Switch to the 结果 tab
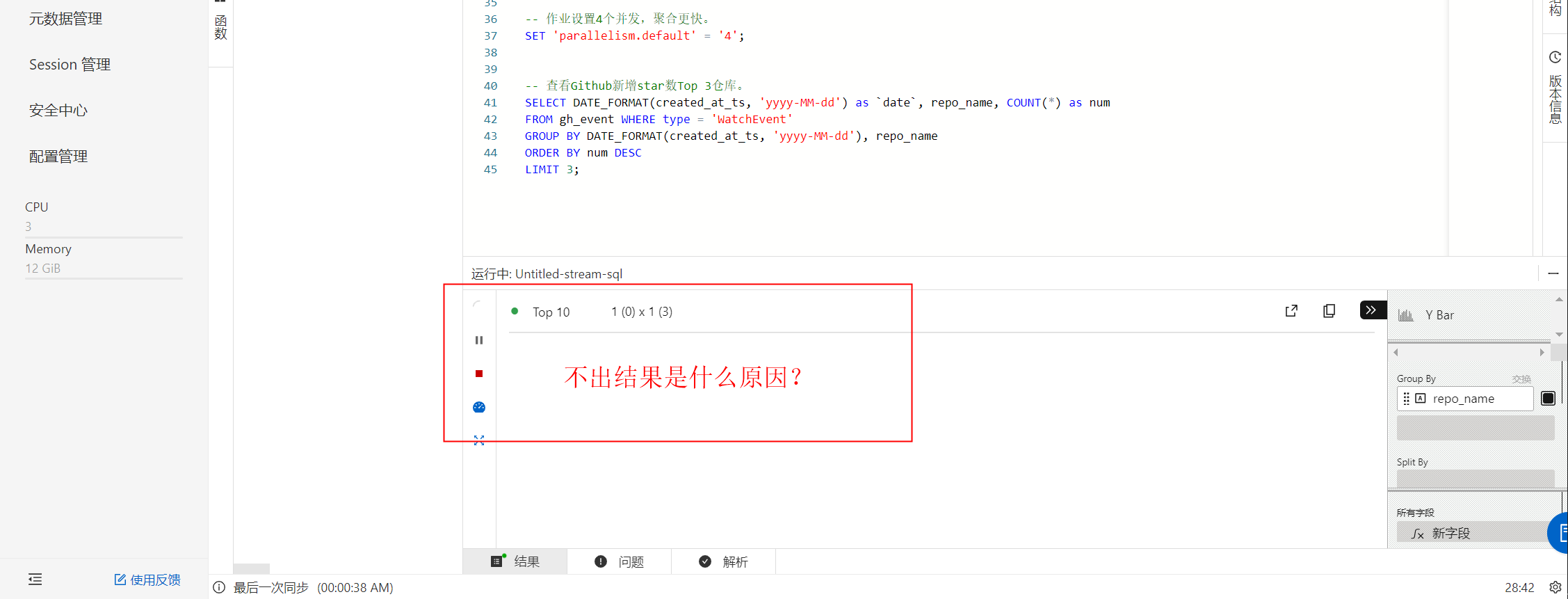The width and height of the screenshot is (1568, 599). (x=515, y=561)
